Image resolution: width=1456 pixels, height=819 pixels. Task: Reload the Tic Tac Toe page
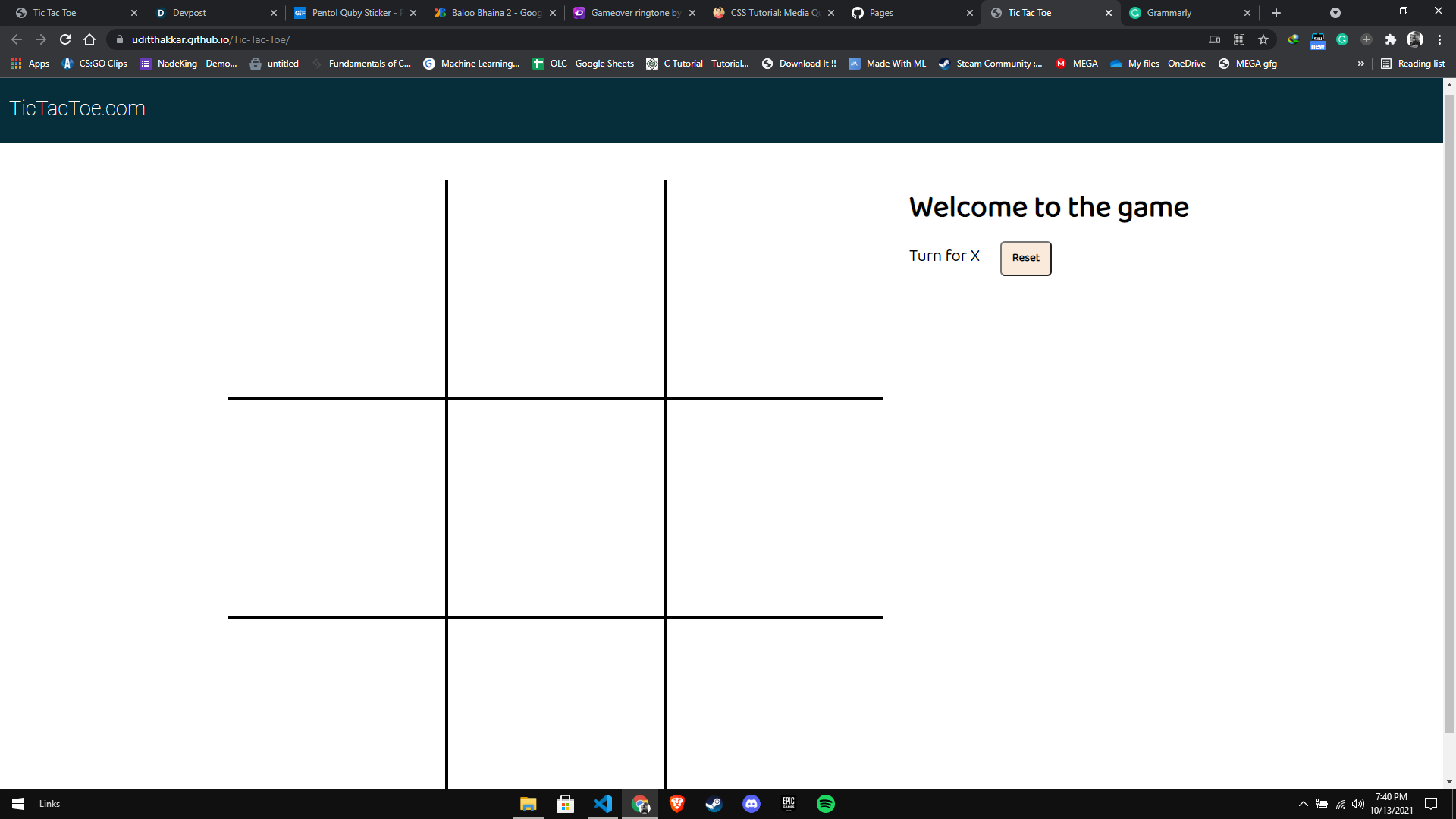coord(65,39)
